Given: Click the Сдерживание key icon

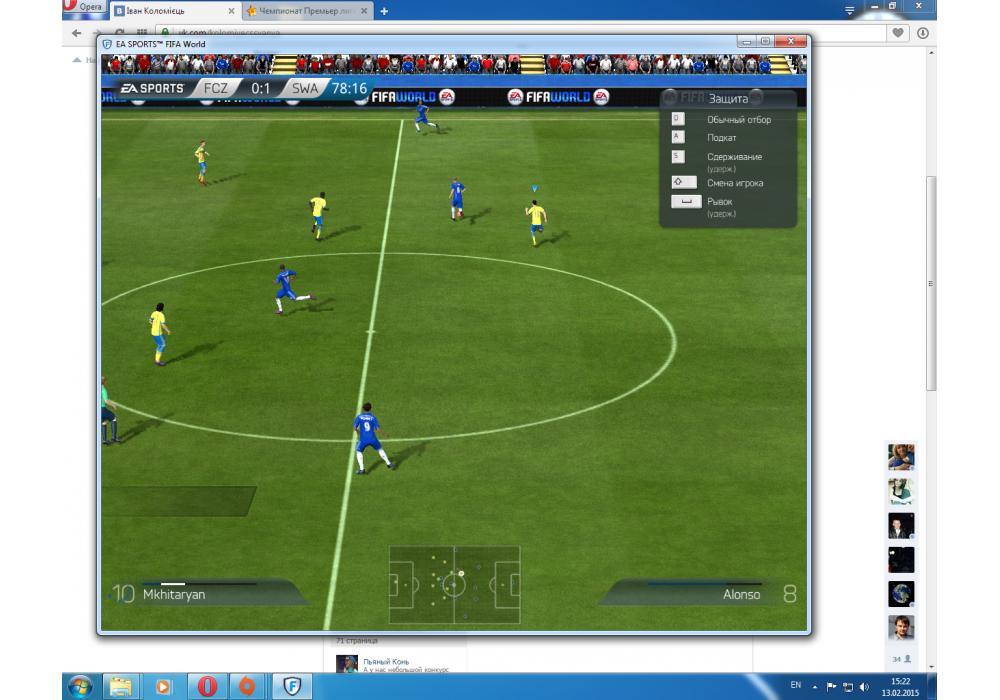Looking at the screenshot, I should coord(677,156).
